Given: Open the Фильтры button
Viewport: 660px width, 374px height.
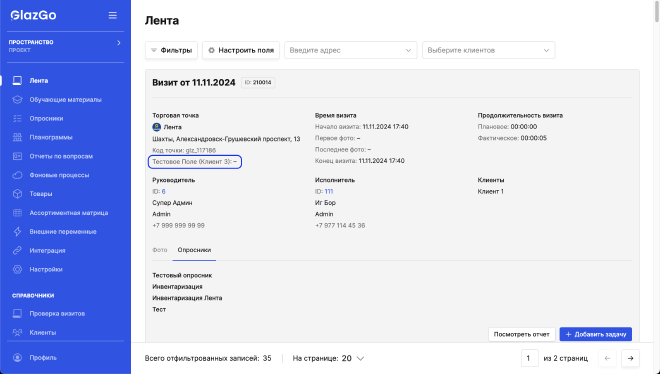Looking at the screenshot, I should click(171, 50).
